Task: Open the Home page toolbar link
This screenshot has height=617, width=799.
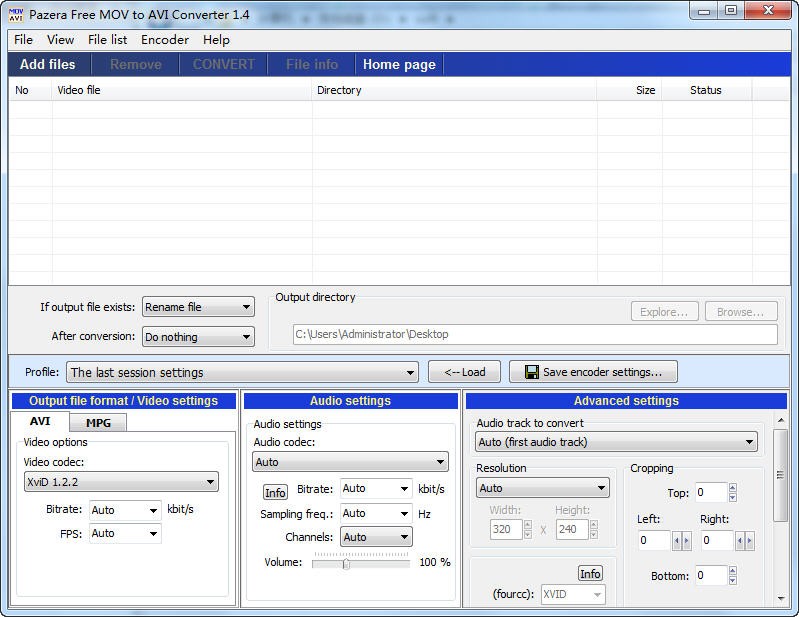Action: pyautogui.click(x=399, y=64)
